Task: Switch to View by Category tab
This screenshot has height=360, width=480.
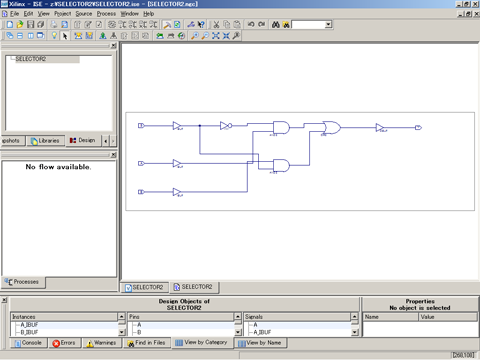Action: tap(202, 342)
